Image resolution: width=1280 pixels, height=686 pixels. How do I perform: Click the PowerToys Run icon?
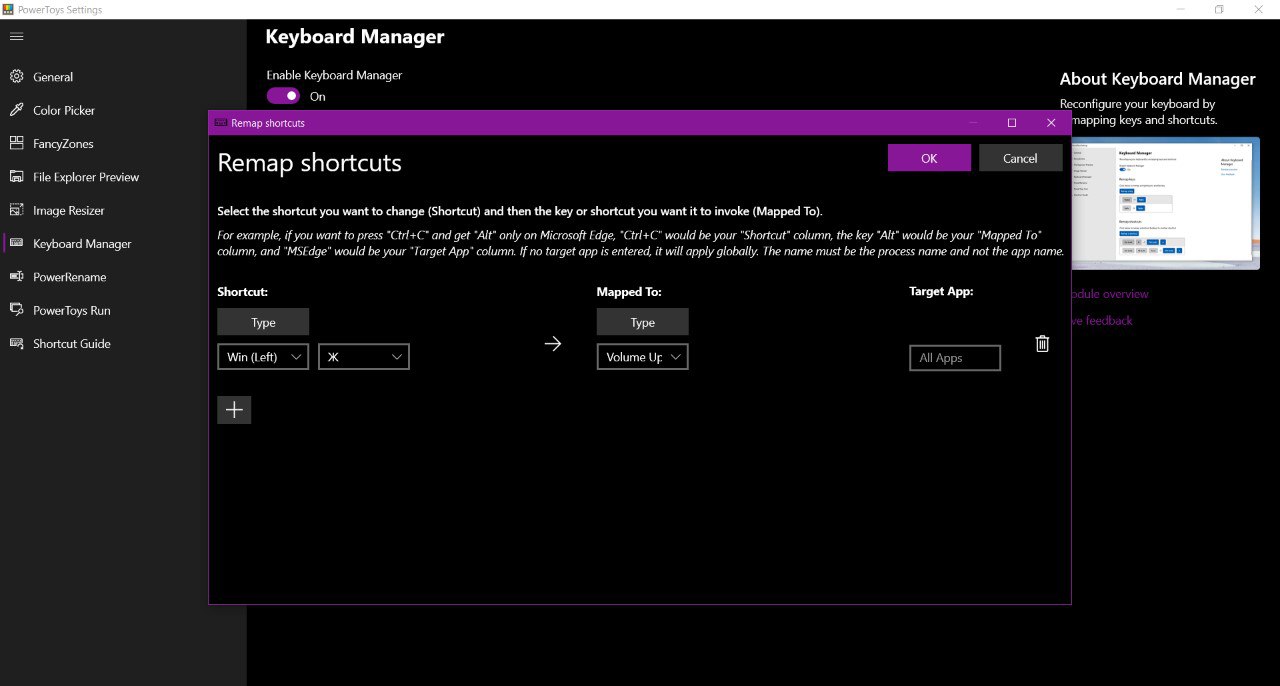(16, 310)
